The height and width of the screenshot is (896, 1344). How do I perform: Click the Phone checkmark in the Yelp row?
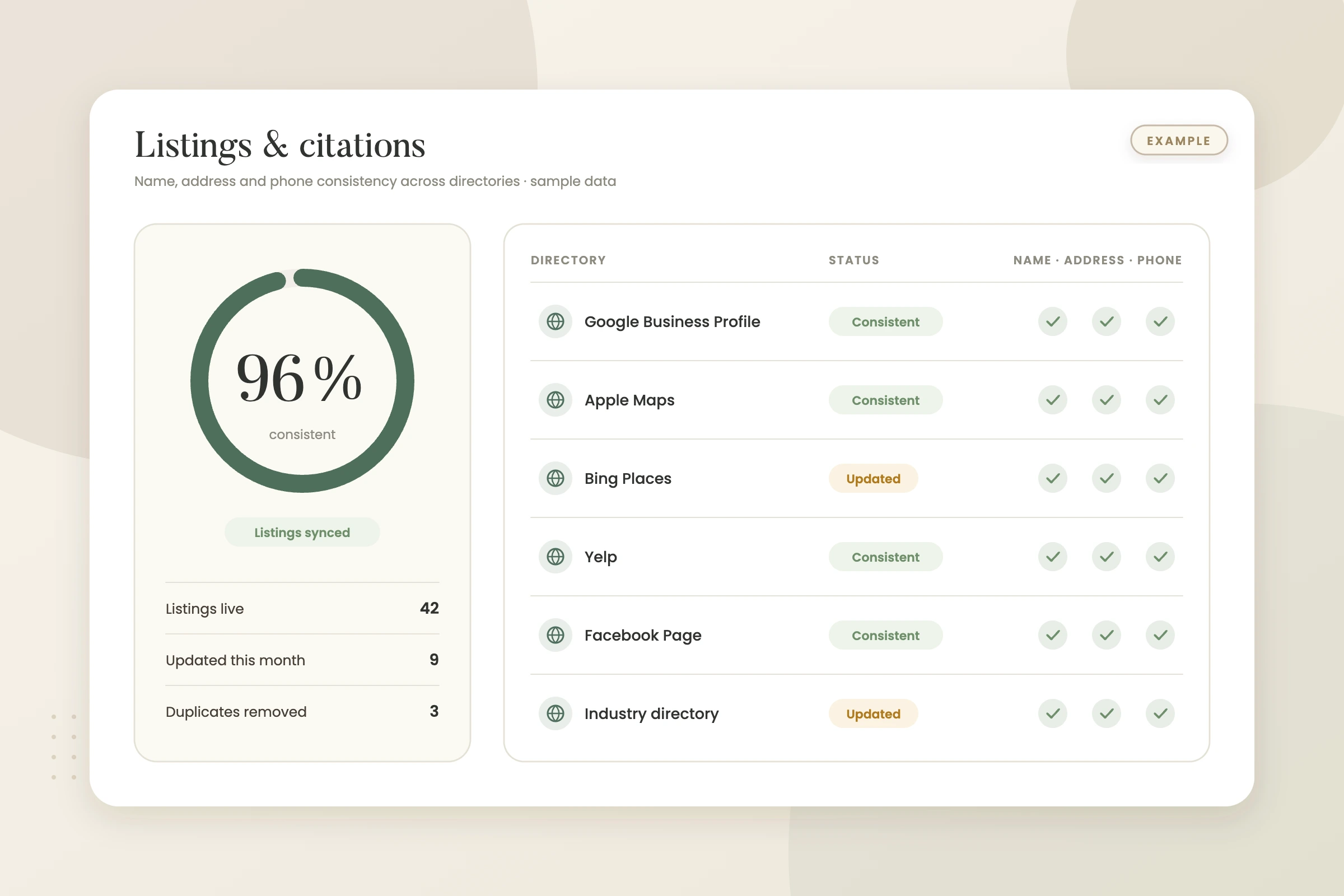click(1160, 557)
